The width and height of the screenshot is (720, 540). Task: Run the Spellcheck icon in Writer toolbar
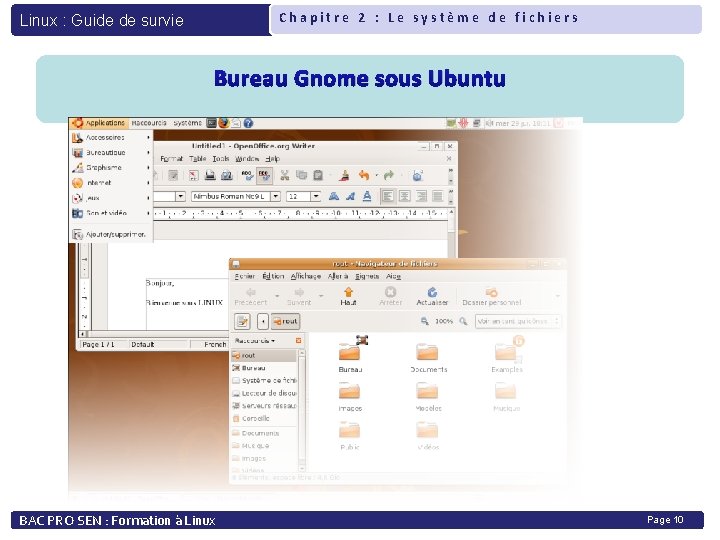tap(248, 175)
